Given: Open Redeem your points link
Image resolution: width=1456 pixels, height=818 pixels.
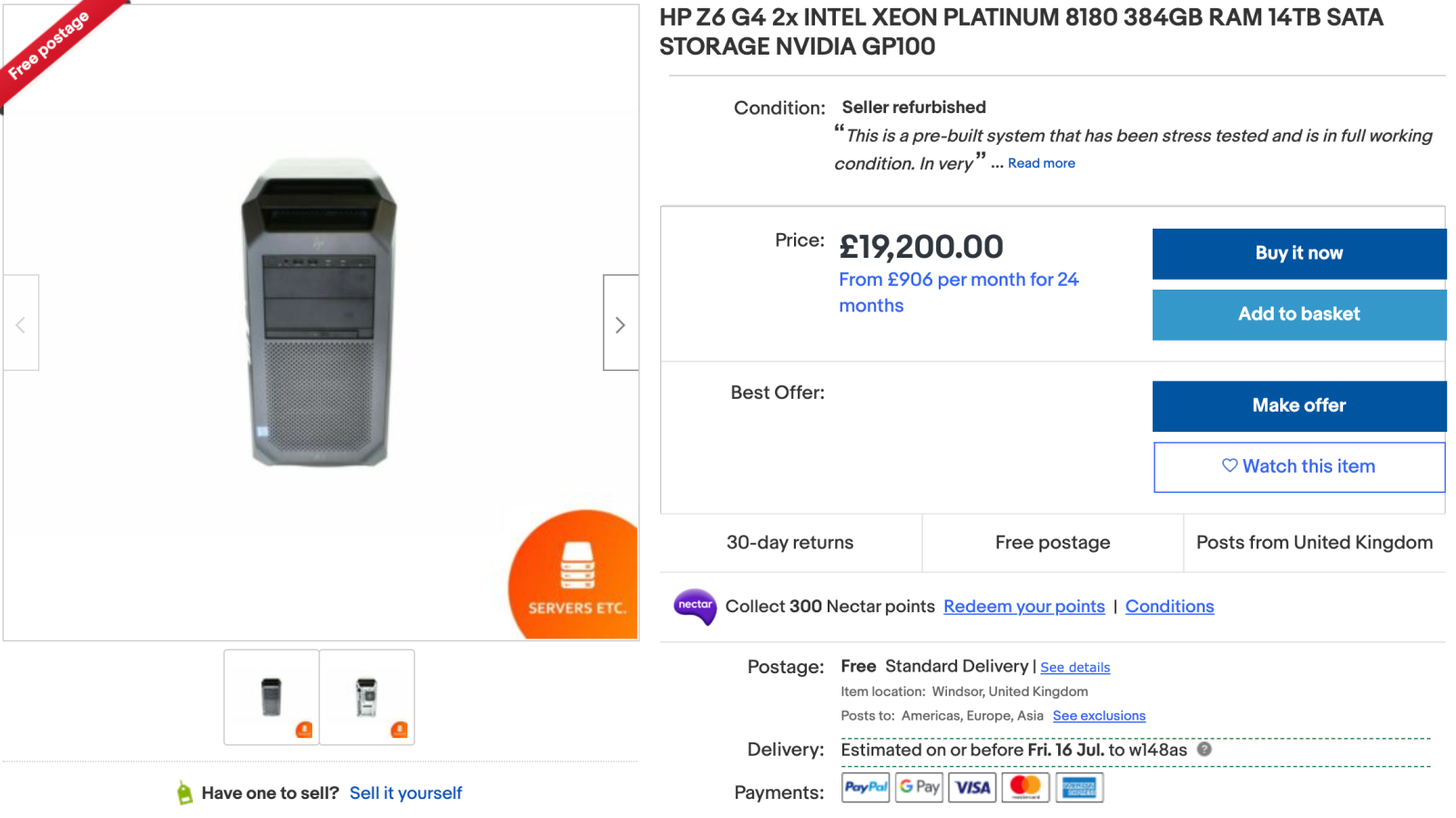Looking at the screenshot, I should [1023, 607].
